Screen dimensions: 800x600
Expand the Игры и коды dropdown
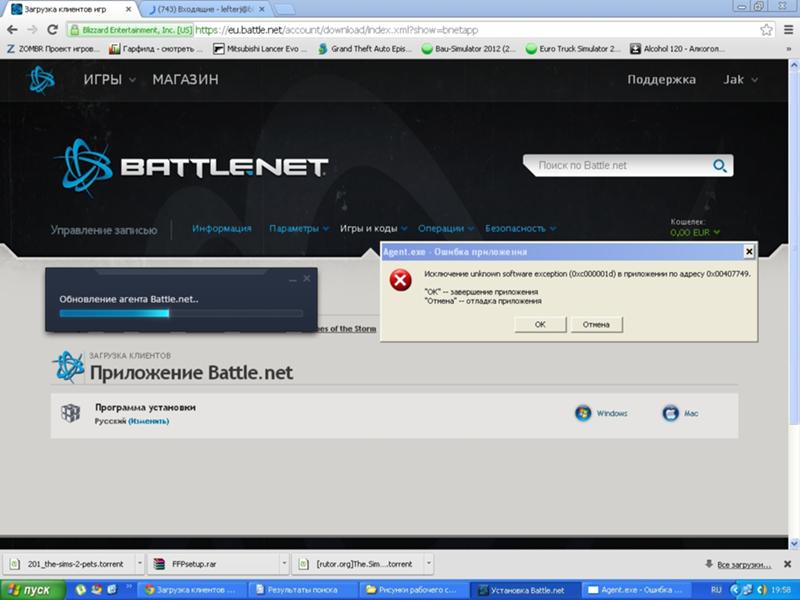373,229
